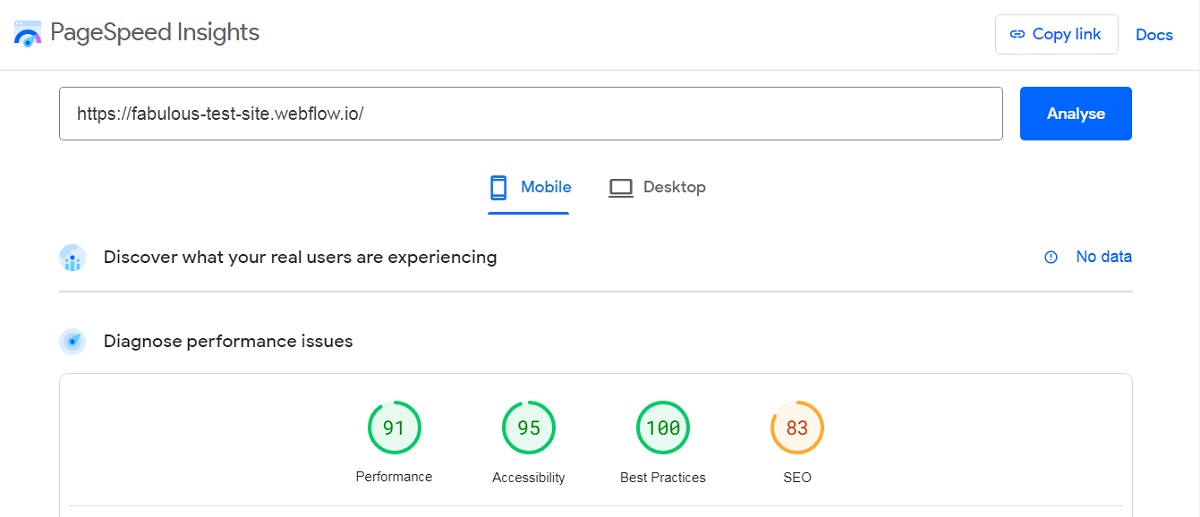Switch to the Mobile tab
The width and height of the screenshot is (1200, 517).
point(529,187)
